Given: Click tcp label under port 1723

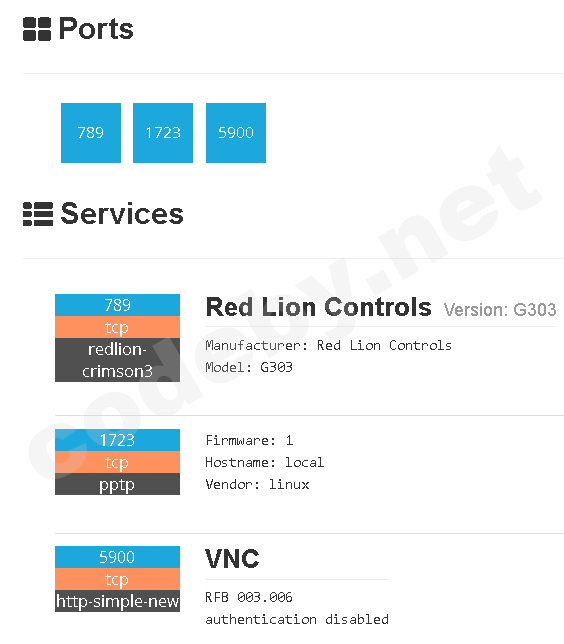Looking at the screenshot, I should coord(117,462).
